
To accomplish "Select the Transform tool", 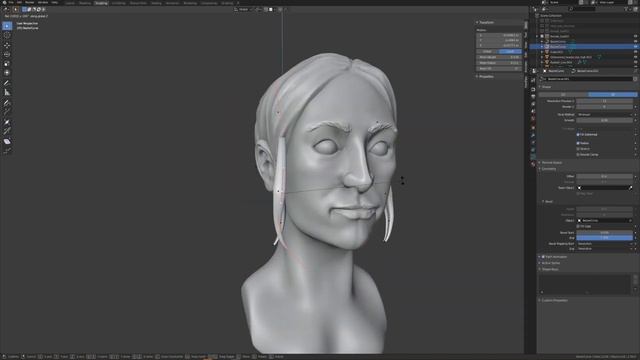I will (7, 73).
